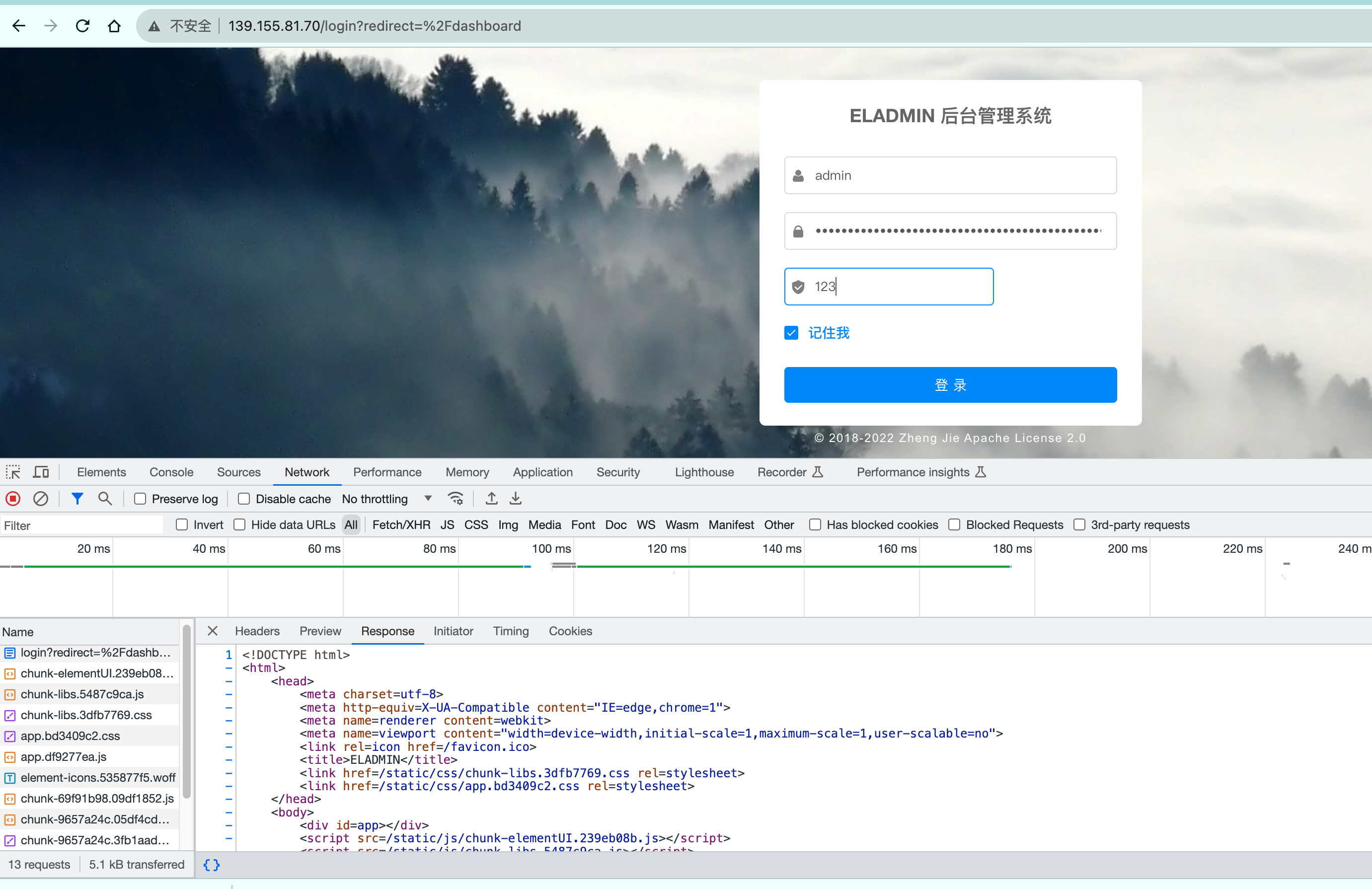Click the captcha code input field
The image size is (1372, 889).
[x=888, y=287]
